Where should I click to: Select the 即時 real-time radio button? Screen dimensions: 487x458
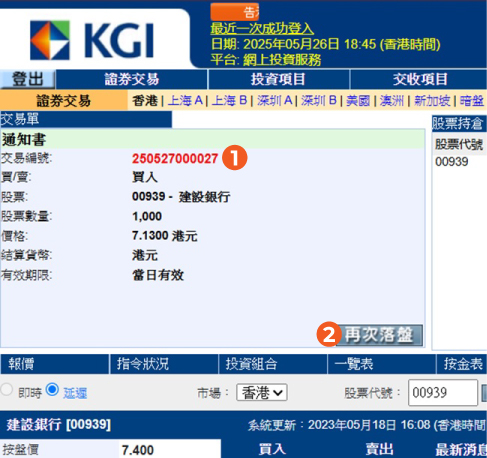pyautogui.click(x=7, y=389)
